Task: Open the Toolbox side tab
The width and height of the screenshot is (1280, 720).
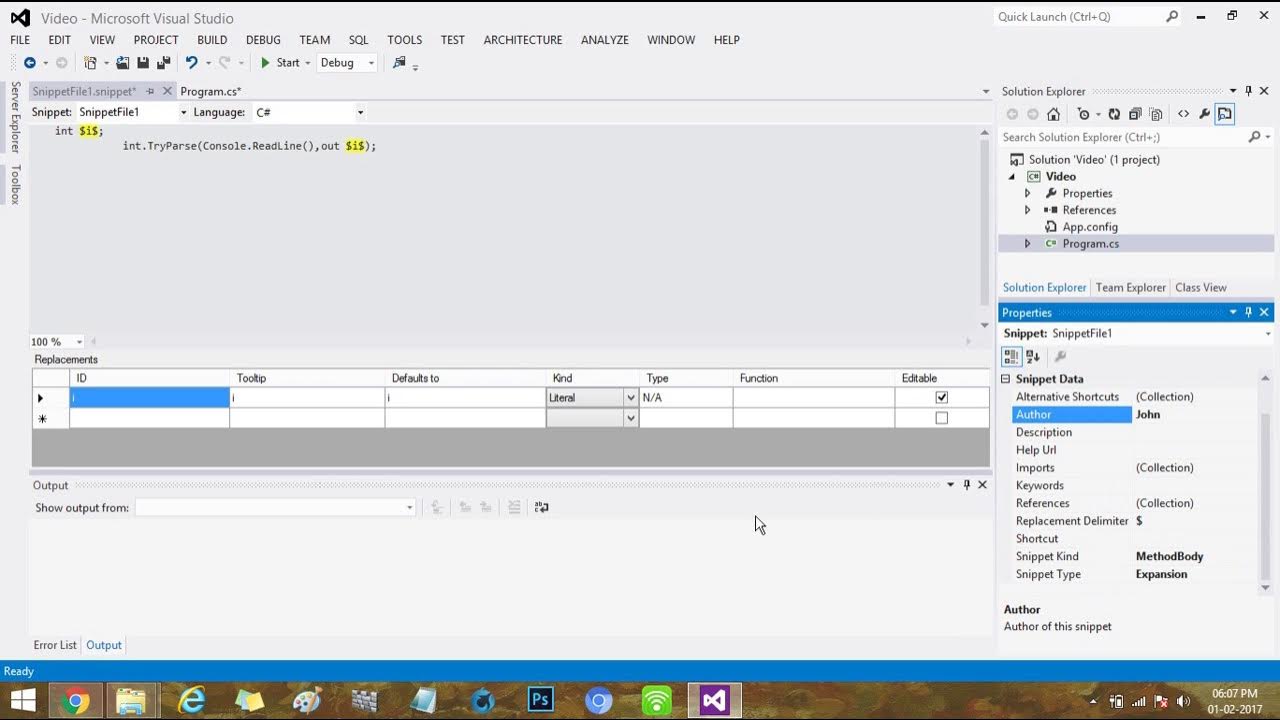Action: pyautogui.click(x=15, y=185)
